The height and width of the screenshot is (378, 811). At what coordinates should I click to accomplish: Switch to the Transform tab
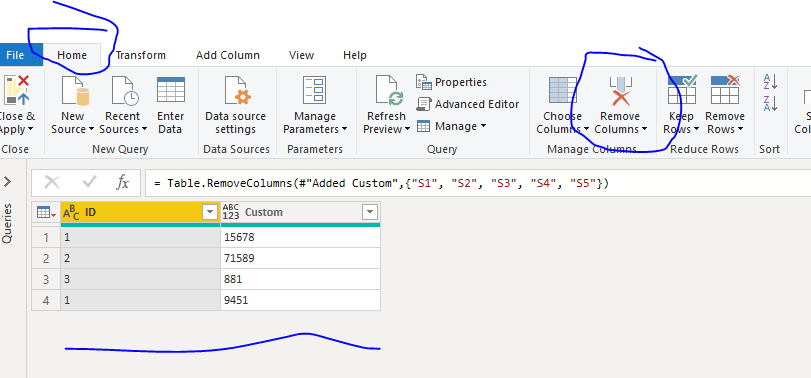click(141, 55)
